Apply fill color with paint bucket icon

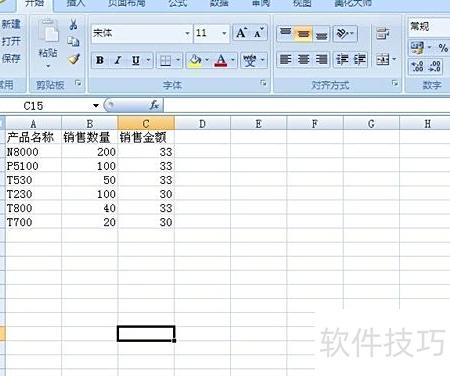tap(195, 60)
